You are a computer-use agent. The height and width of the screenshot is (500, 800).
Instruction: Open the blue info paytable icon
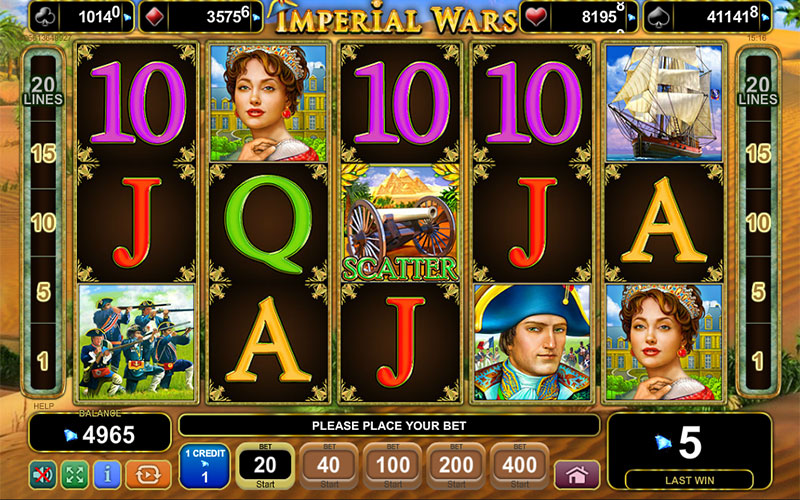[x=107, y=474]
